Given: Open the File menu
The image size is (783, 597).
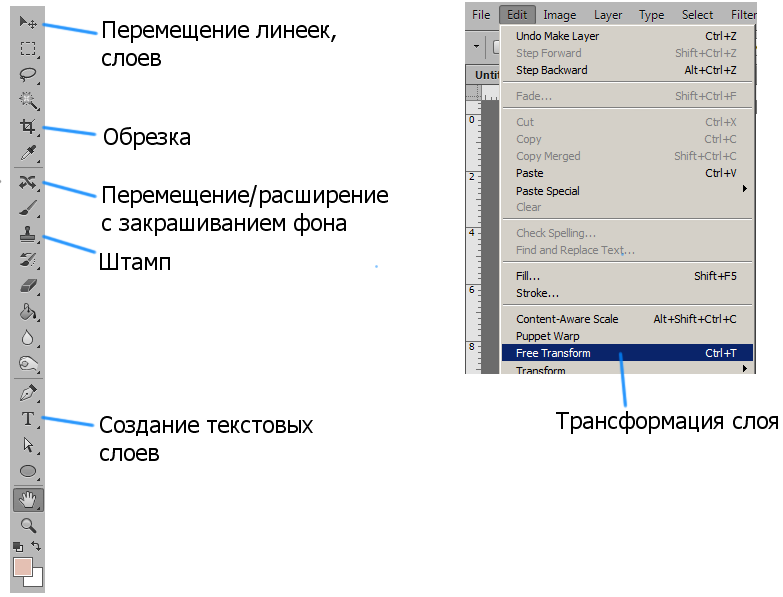Looking at the screenshot, I should (x=481, y=15).
